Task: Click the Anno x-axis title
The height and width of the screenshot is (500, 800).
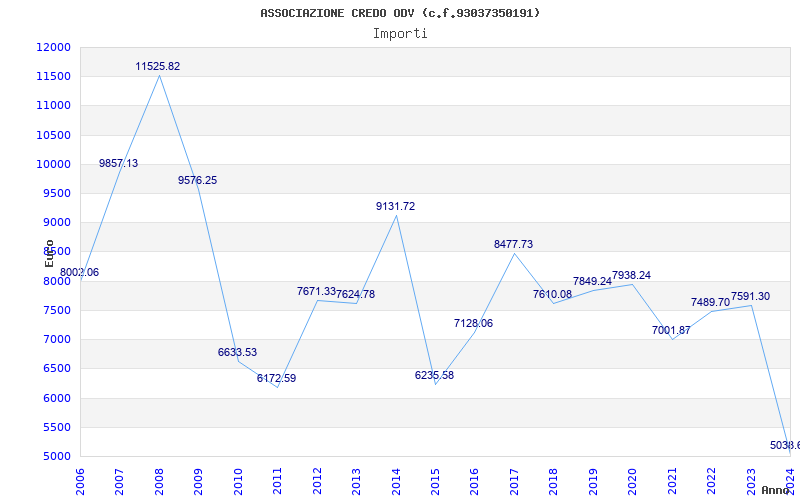Action: (776, 490)
